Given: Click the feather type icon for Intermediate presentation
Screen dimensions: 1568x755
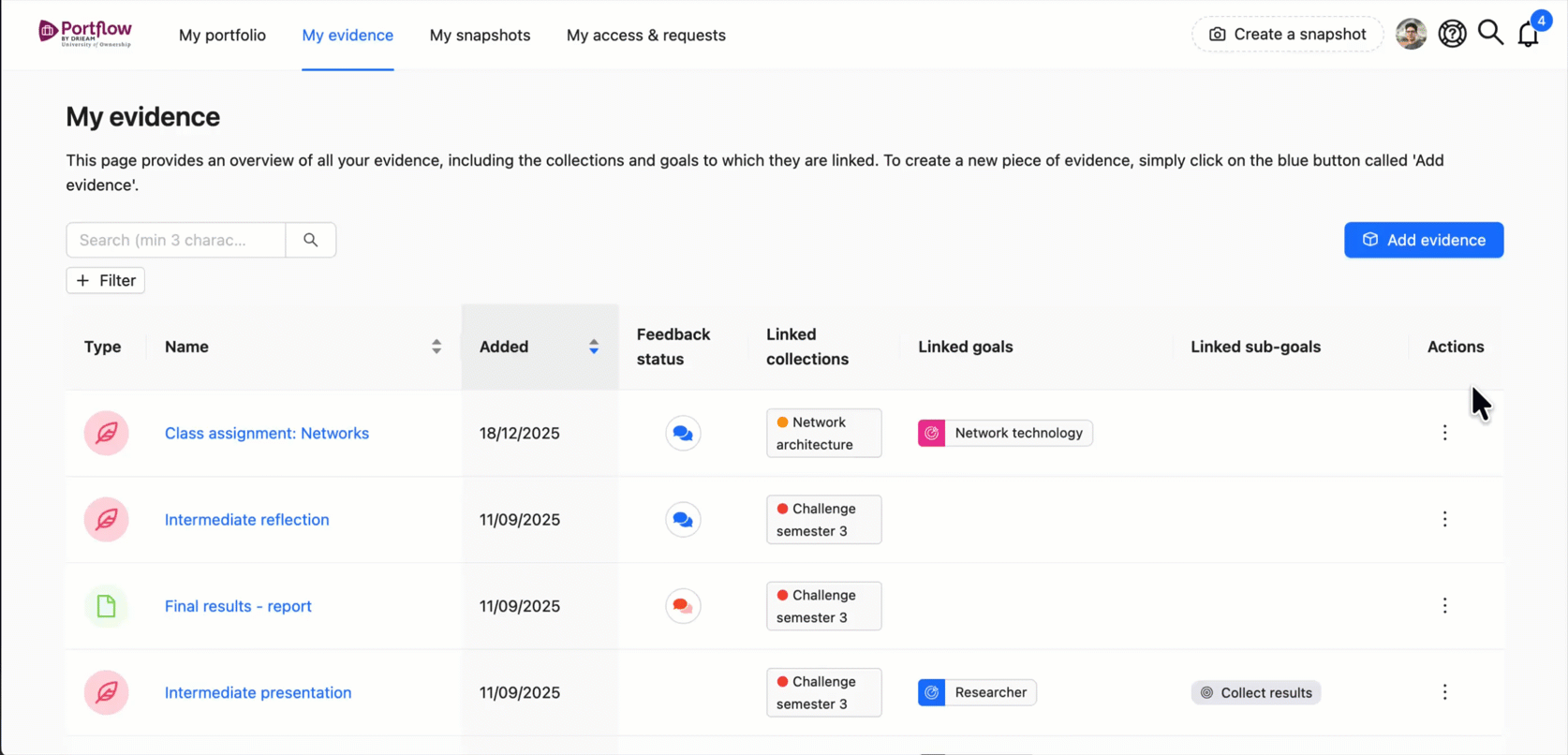Looking at the screenshot, I should click(107, 692).
